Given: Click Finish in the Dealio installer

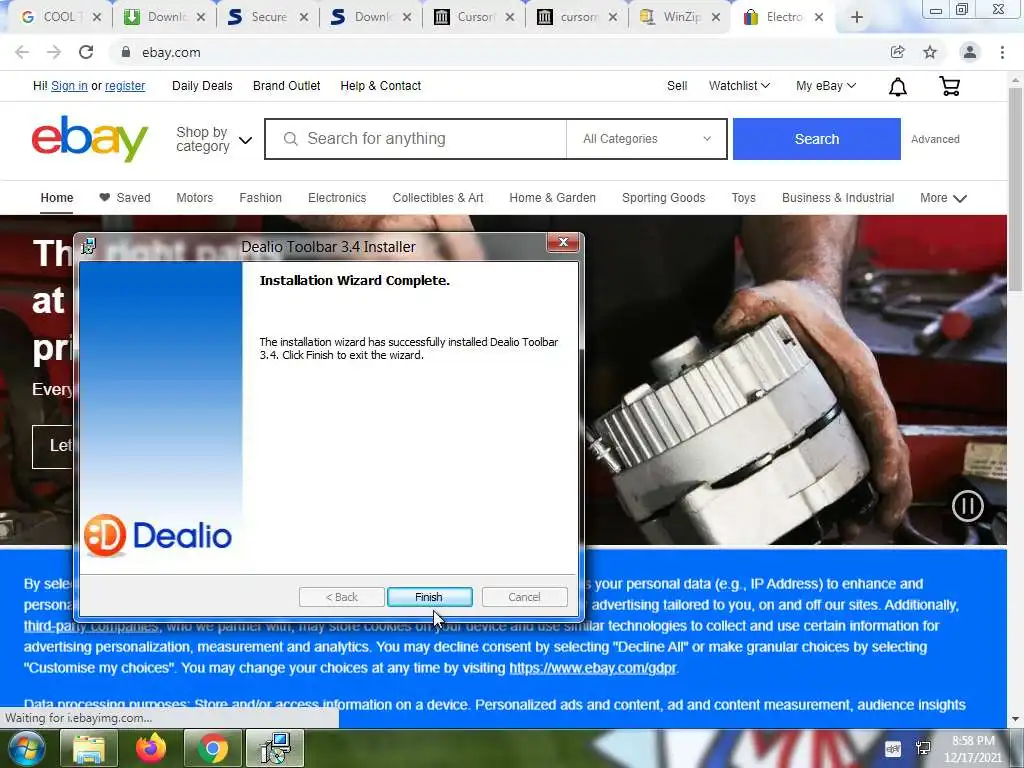Looking at the screenshot, I should point(429,597).
